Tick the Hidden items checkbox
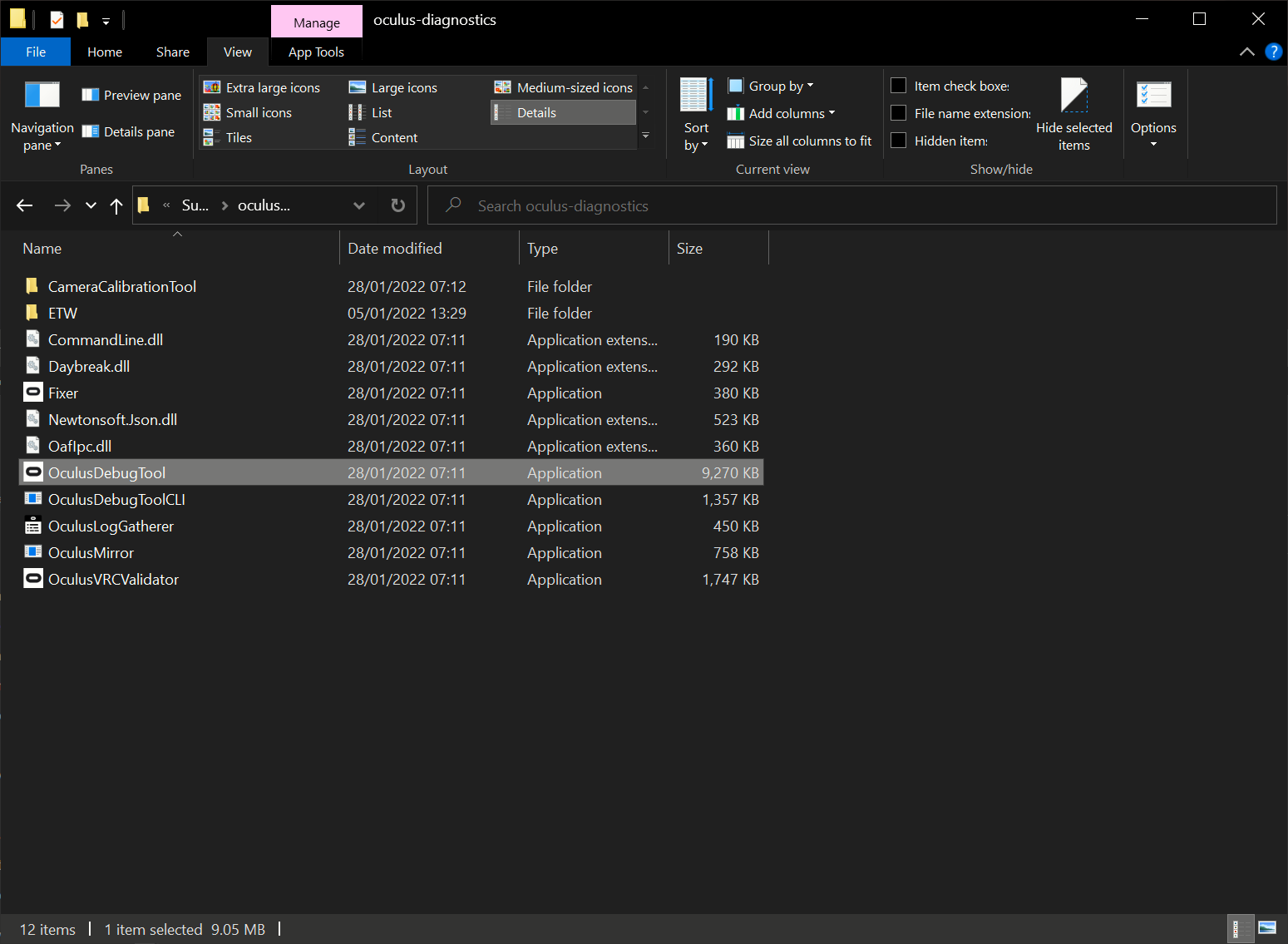Viewport: 1288px width, 944px height. 898,141
